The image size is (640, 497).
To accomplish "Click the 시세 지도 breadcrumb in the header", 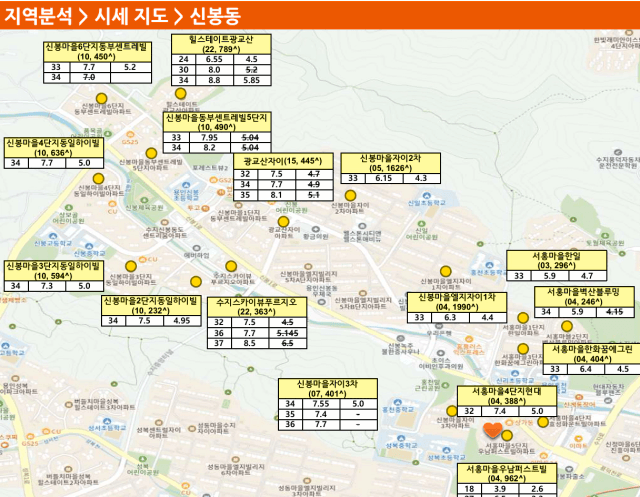I will tap(131, 16).
